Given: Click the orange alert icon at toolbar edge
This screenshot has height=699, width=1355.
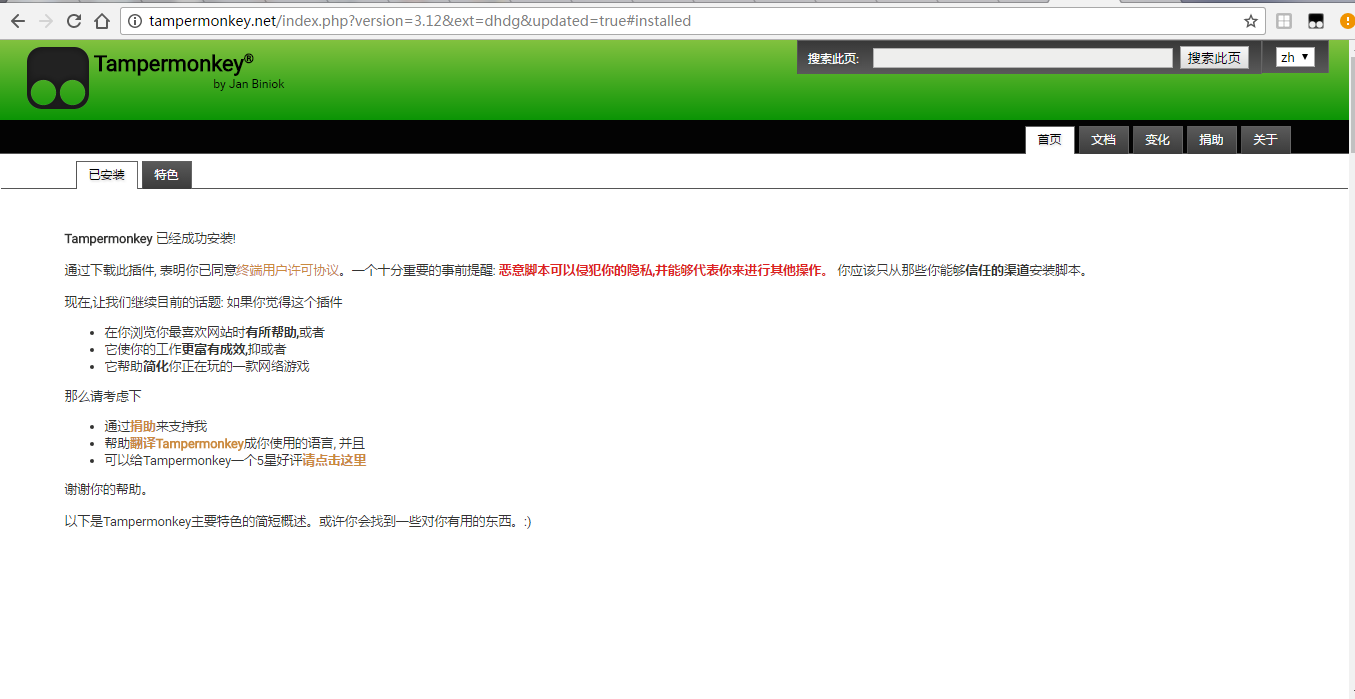Looking at the screenshot, I should 1347,21.
